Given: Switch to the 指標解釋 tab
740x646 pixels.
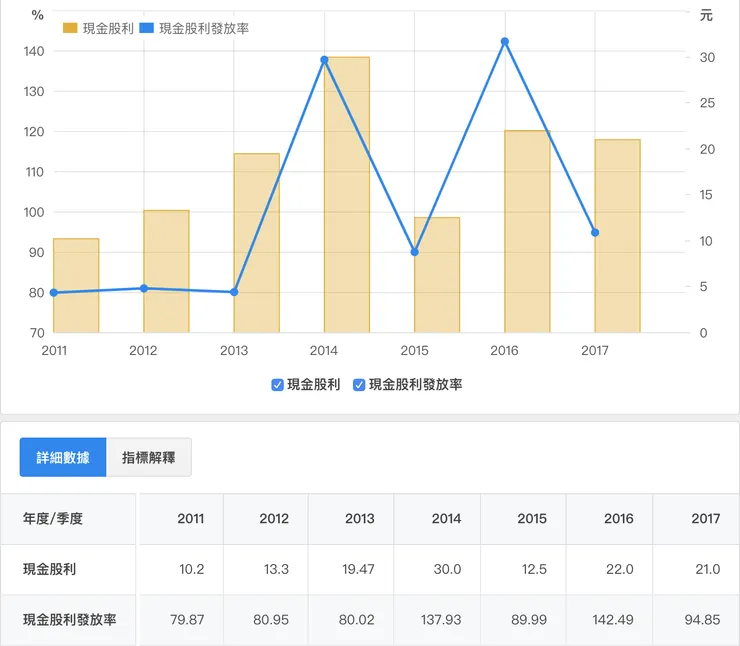Looking at the screenshot, I should click(149, 457).
